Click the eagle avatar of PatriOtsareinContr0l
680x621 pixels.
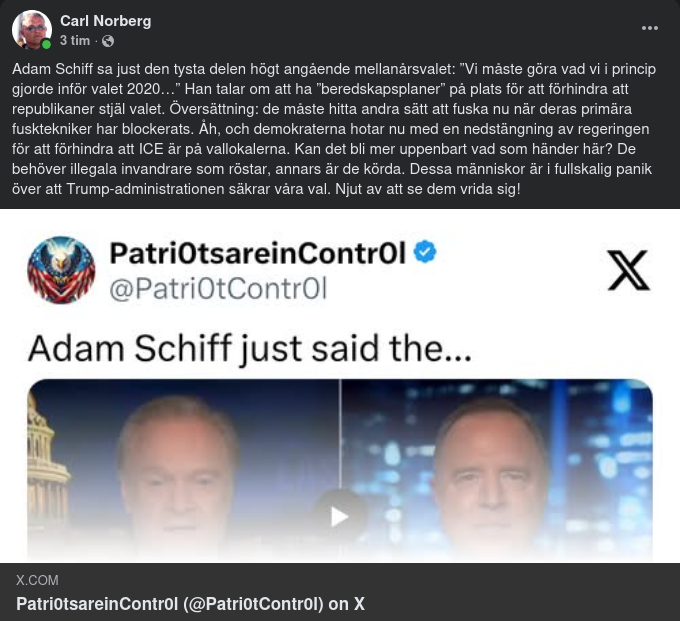coord(61,270)
